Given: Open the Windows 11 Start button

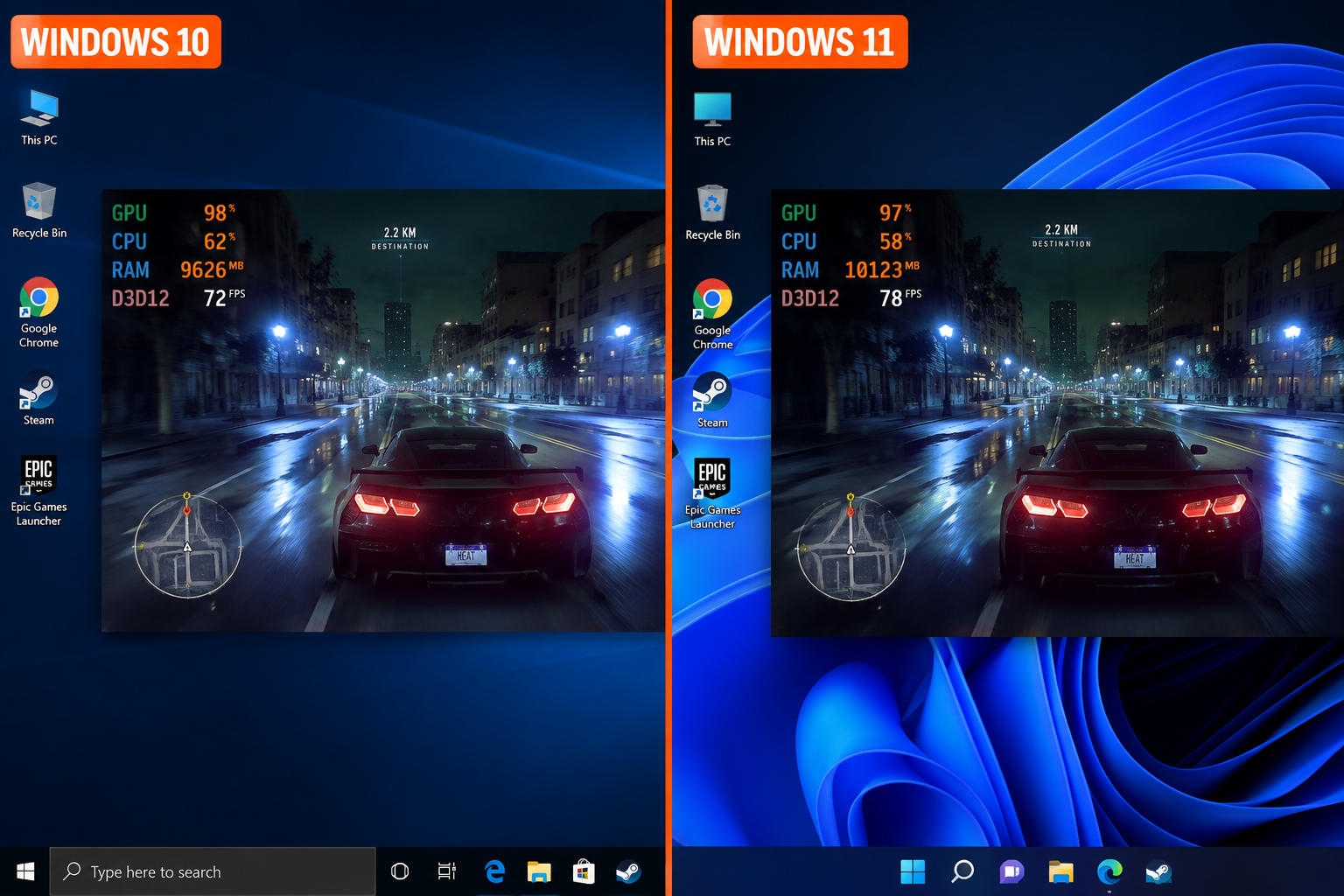Looking at the screenshot, I should (x=913, y=871).
